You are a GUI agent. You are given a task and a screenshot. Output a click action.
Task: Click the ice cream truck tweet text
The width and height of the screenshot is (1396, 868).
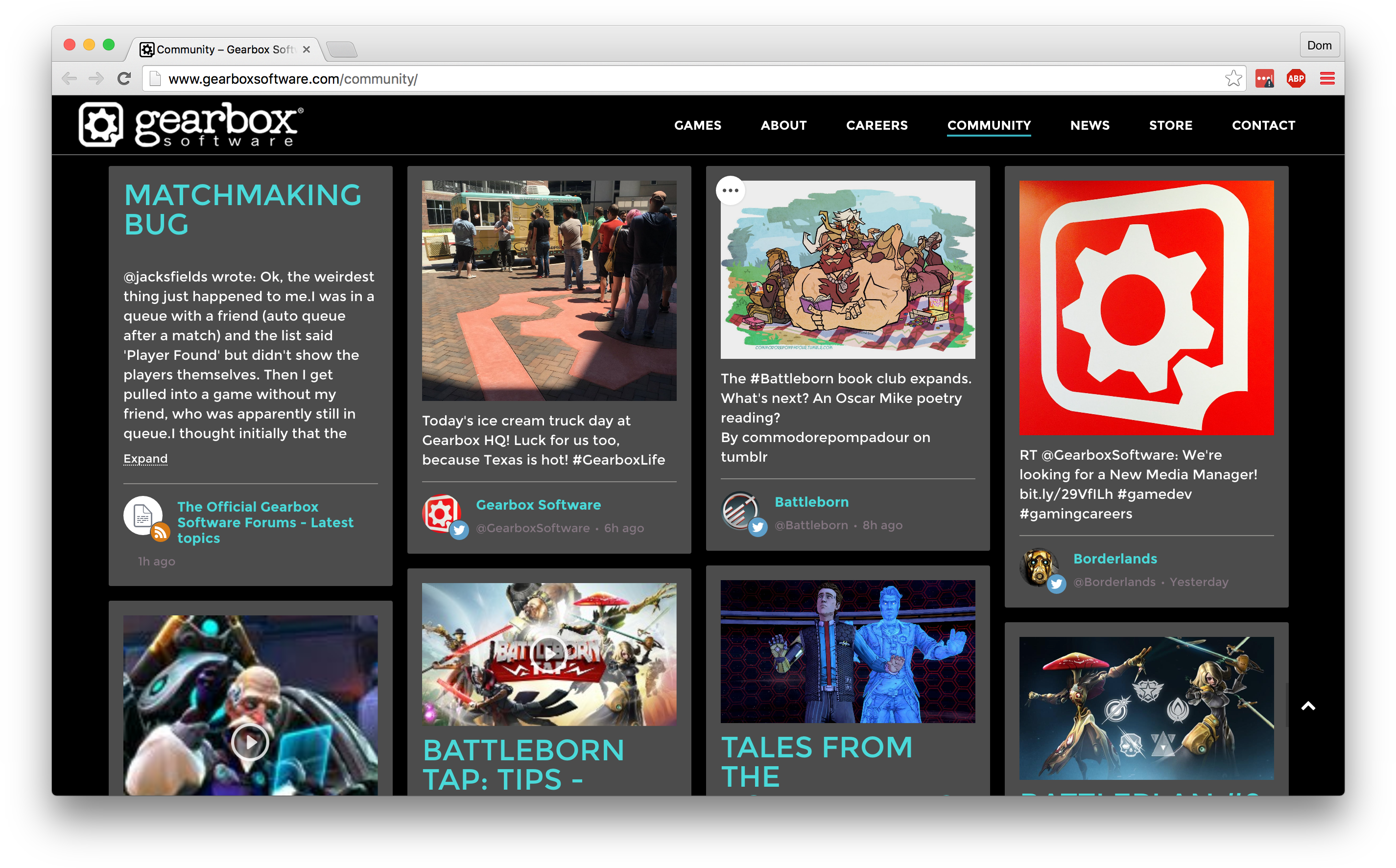click(544, 440)
